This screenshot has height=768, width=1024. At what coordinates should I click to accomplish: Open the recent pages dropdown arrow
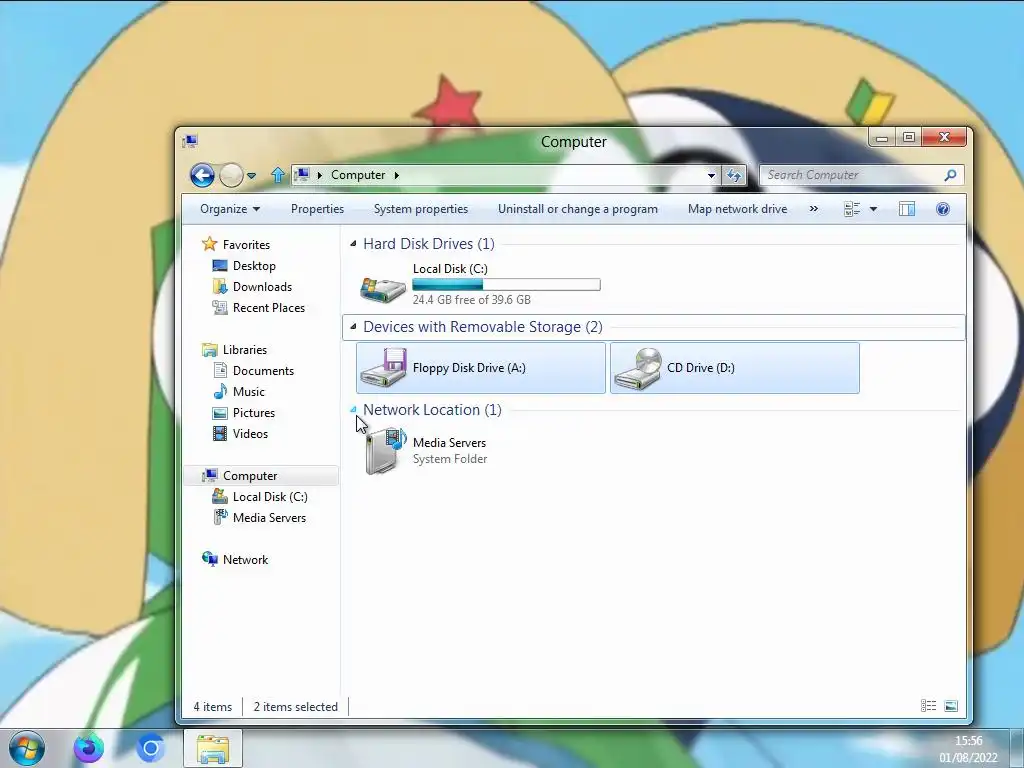point(251,176)
